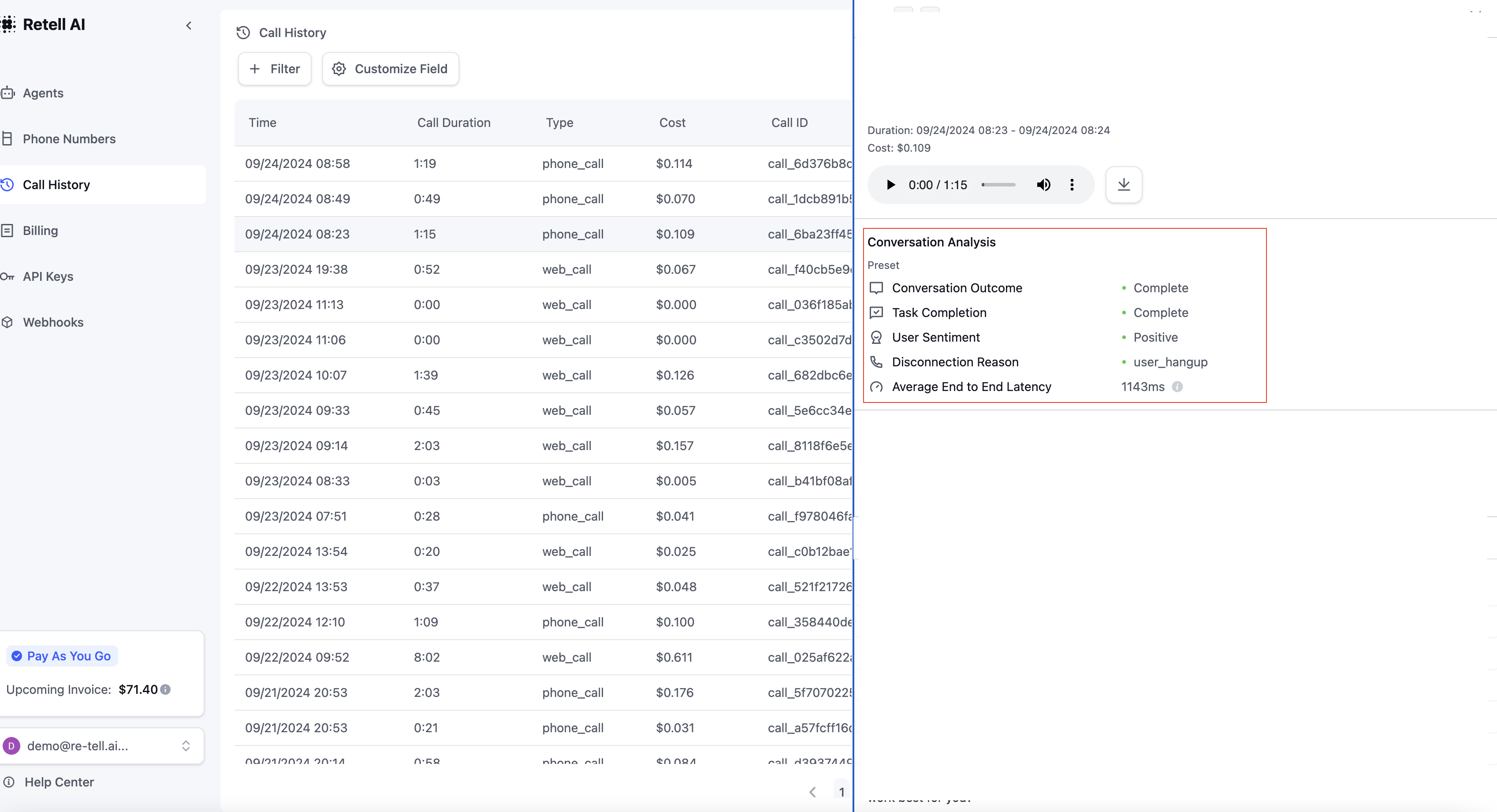1497x812 pixels.
Task: Click the Task Completion icon
Action: (876, 313)
